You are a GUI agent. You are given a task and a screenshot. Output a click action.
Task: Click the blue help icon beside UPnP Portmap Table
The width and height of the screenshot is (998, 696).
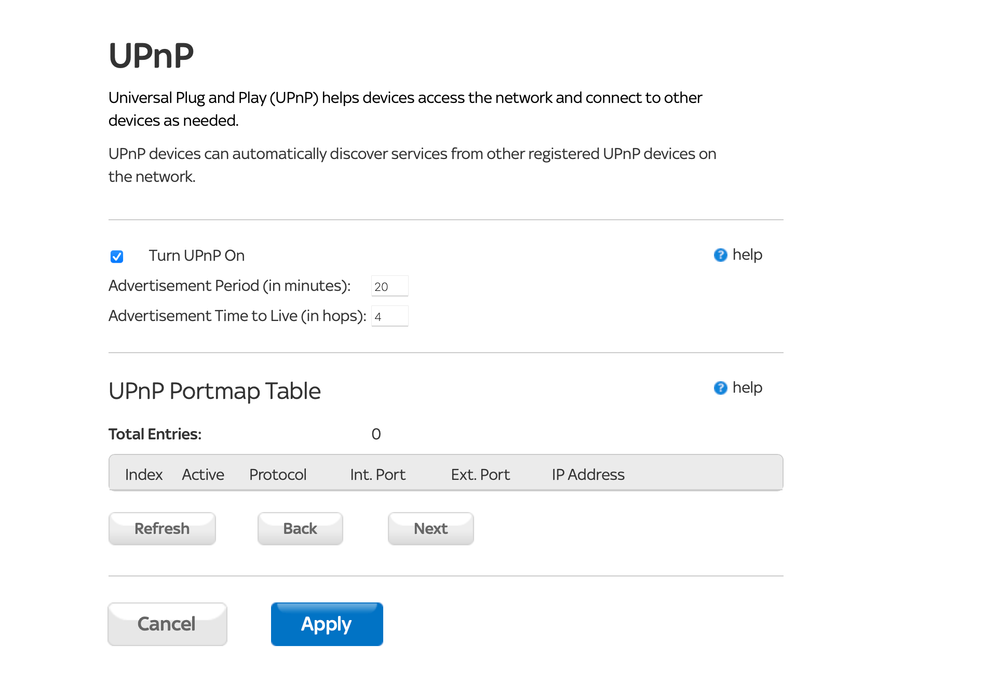[720, 388]
